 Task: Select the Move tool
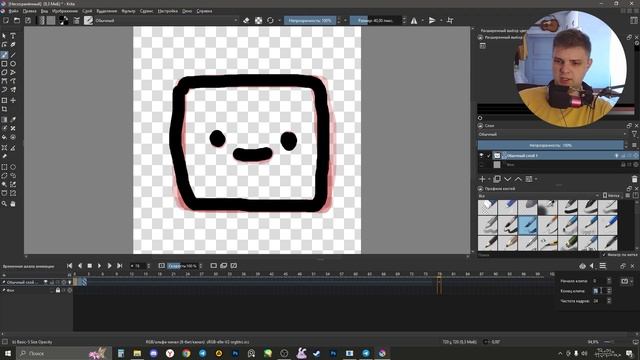tap(13, 100)
